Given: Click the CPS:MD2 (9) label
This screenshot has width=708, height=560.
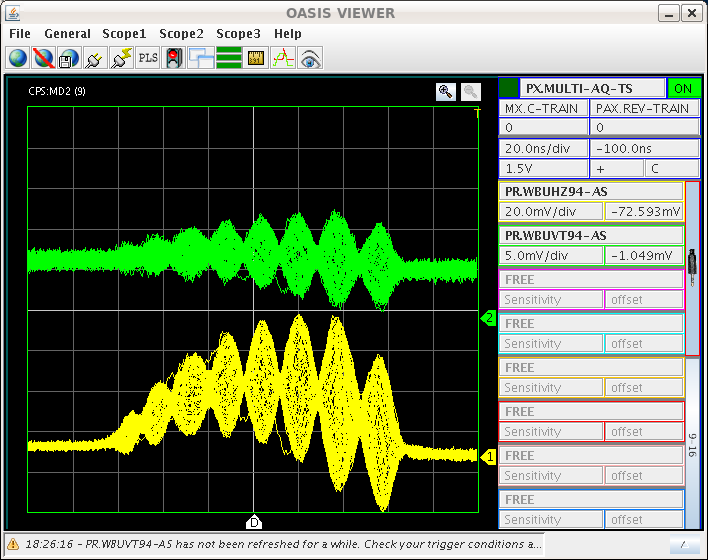Looking at the screenshot, I should pos(57,91).
